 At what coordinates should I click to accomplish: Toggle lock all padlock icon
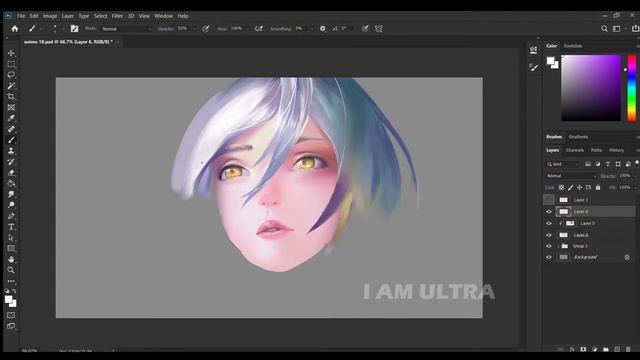[598, 187]
